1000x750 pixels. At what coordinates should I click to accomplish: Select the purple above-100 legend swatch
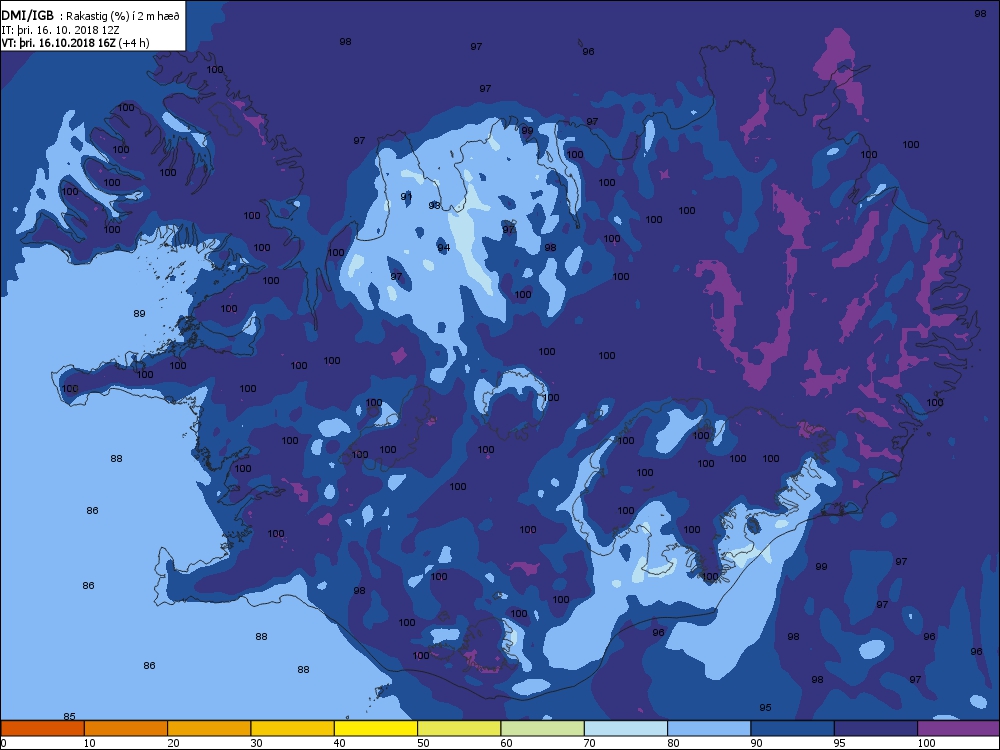point(959,728)
